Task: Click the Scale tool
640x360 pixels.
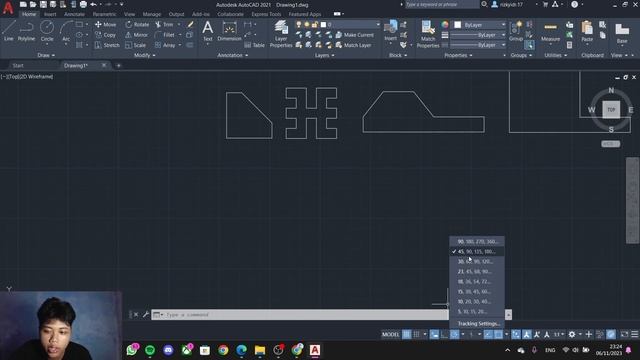Action: 136,45
